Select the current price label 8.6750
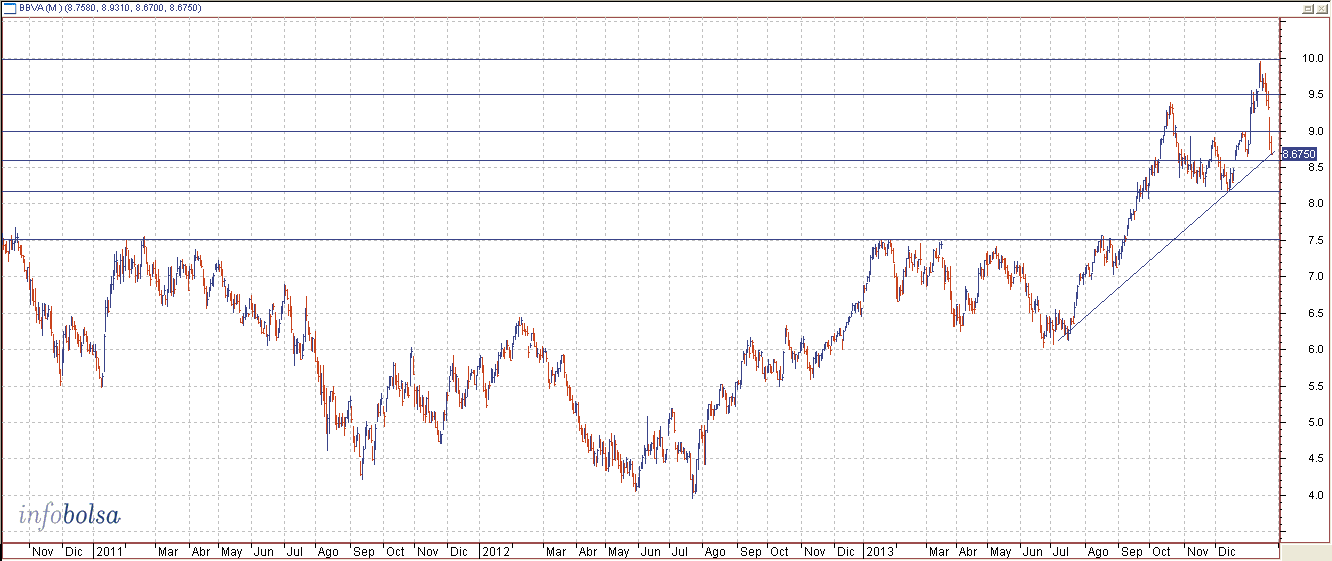Screen dimensions: 1332x561 coord(1299,154)
